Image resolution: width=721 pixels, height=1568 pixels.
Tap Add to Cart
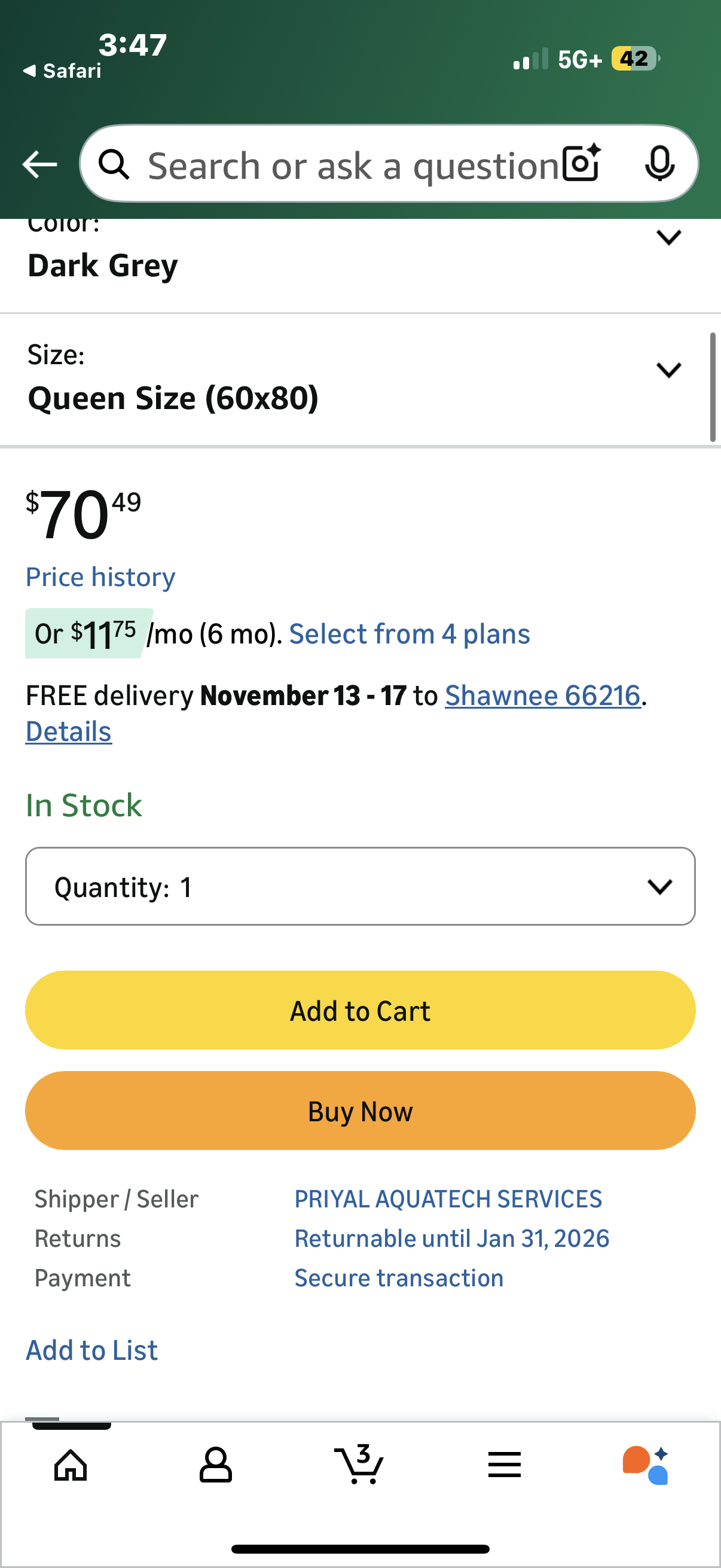(x=360, y=1010)
